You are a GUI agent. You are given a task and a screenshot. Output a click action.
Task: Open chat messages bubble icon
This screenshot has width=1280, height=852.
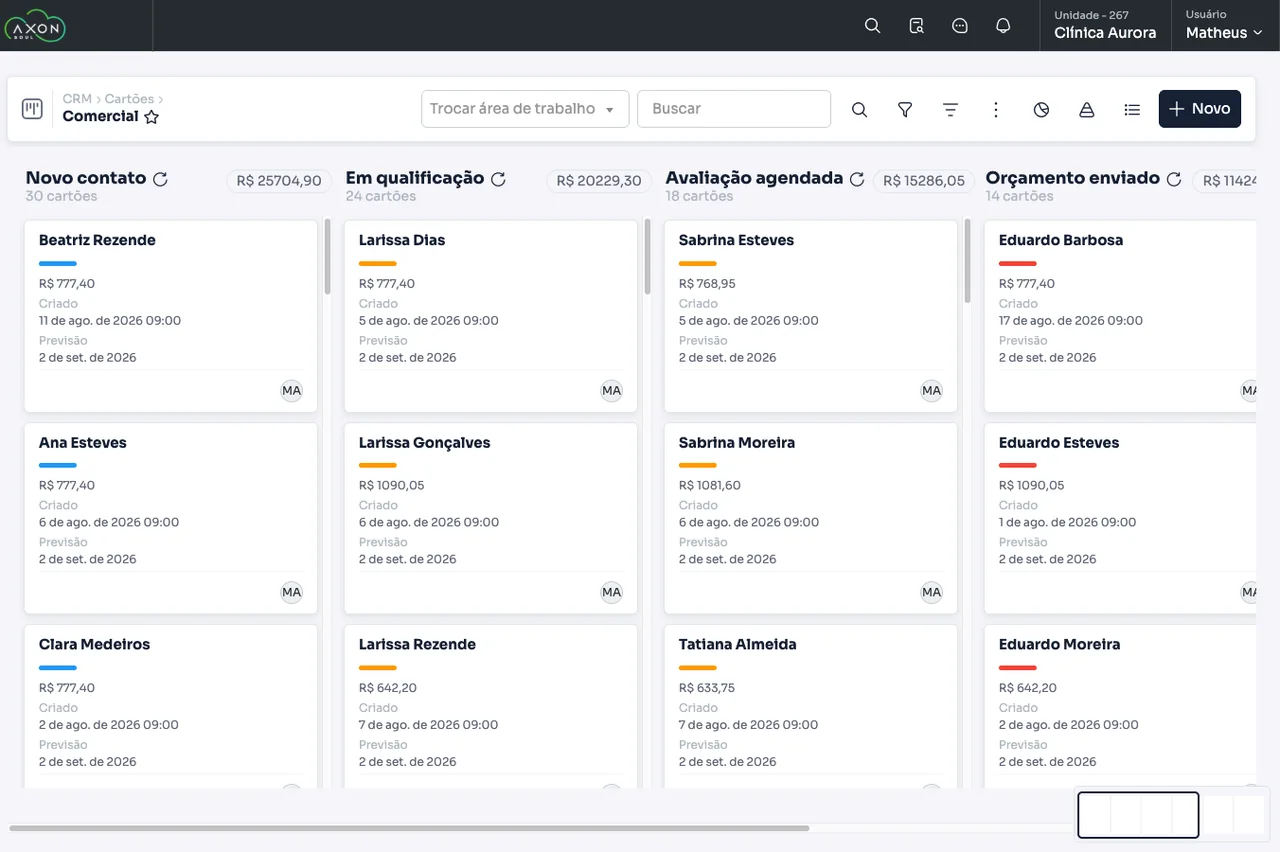point(960,26)
